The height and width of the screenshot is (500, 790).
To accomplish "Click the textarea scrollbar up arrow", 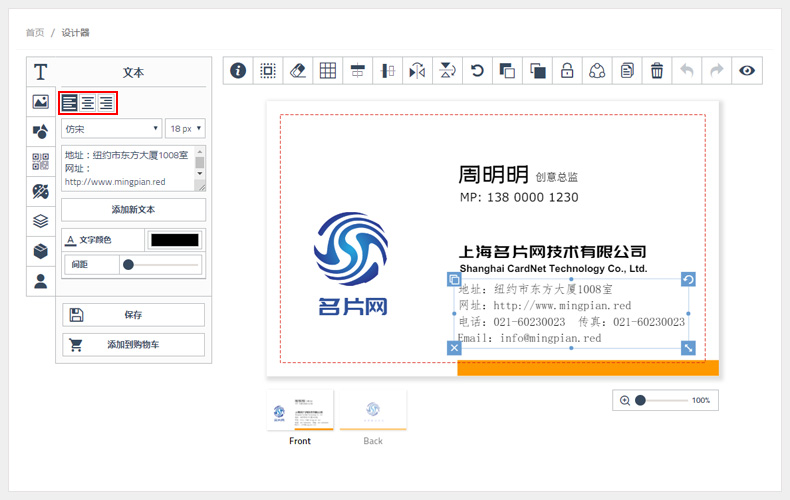I will [x=200, y=151].
